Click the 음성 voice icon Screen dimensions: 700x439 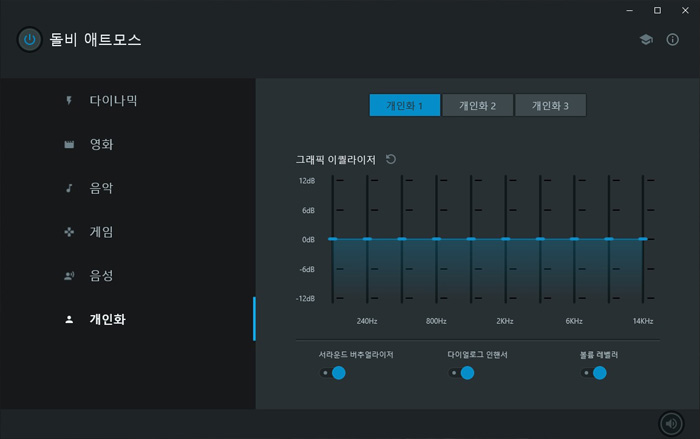point(69,276)
